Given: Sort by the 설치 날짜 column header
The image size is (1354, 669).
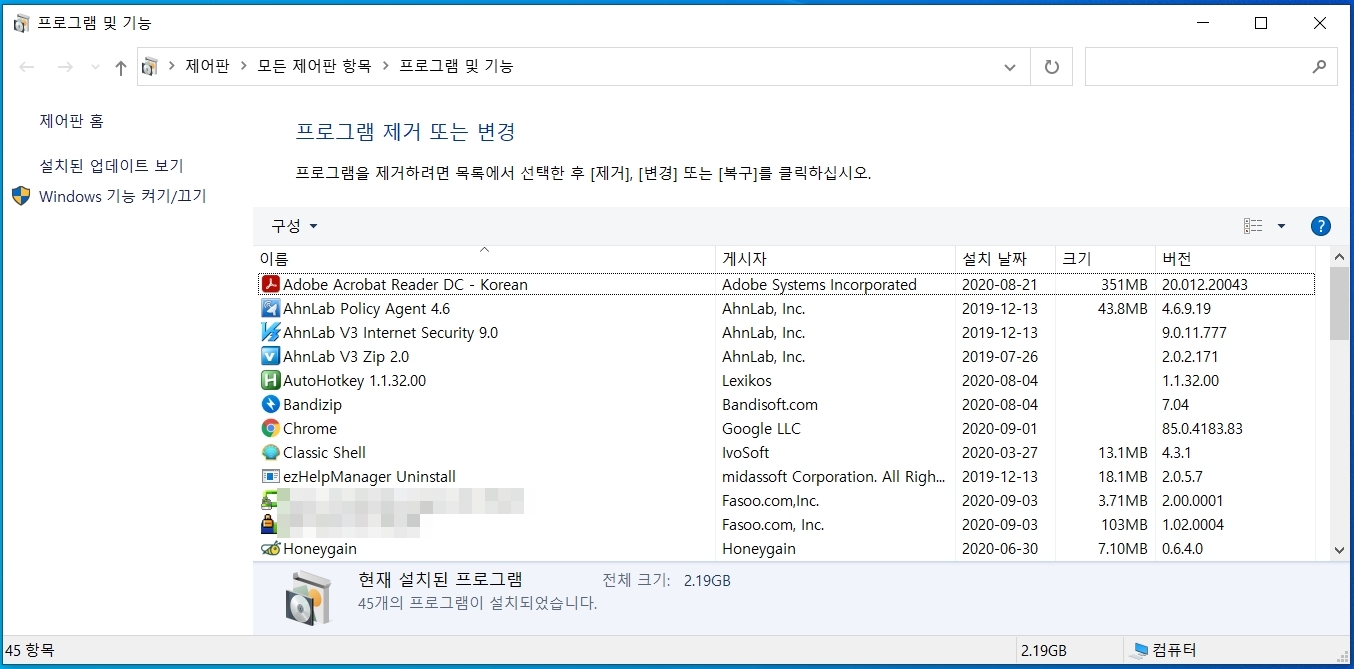Looking at the screenshot, I should click(1005, 258).
